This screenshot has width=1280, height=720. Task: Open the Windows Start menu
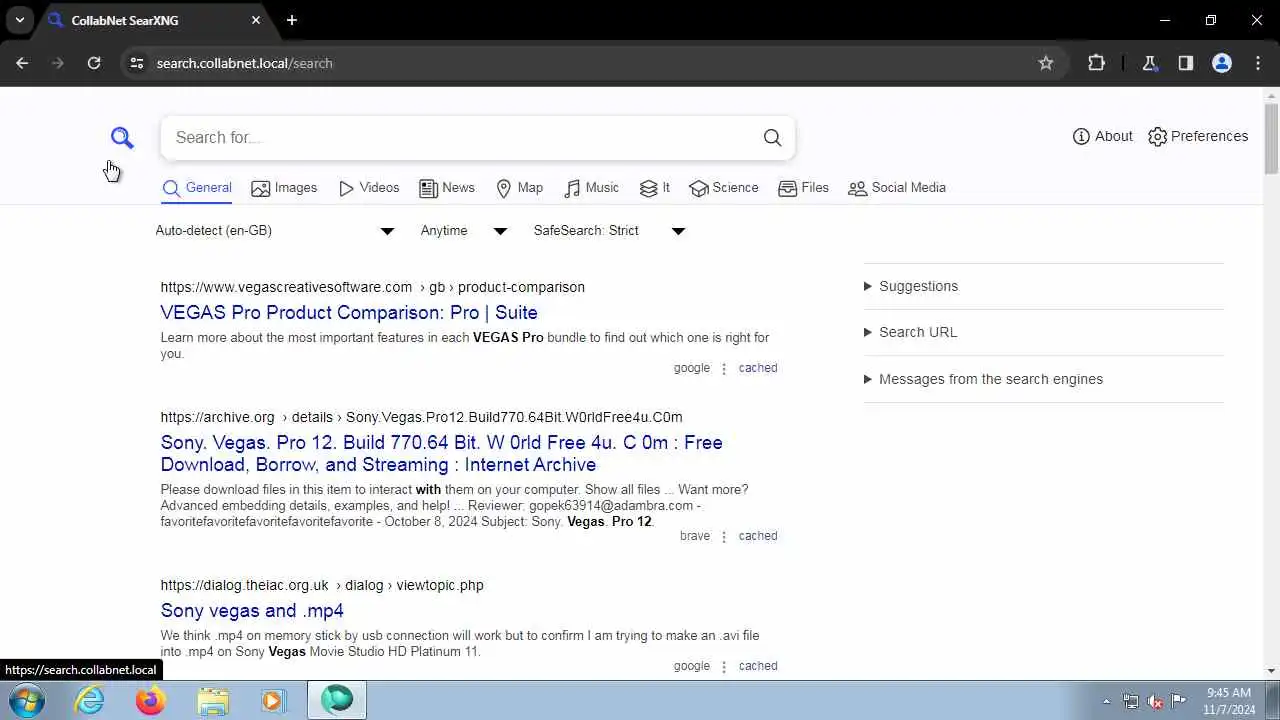tap(27, 701)
